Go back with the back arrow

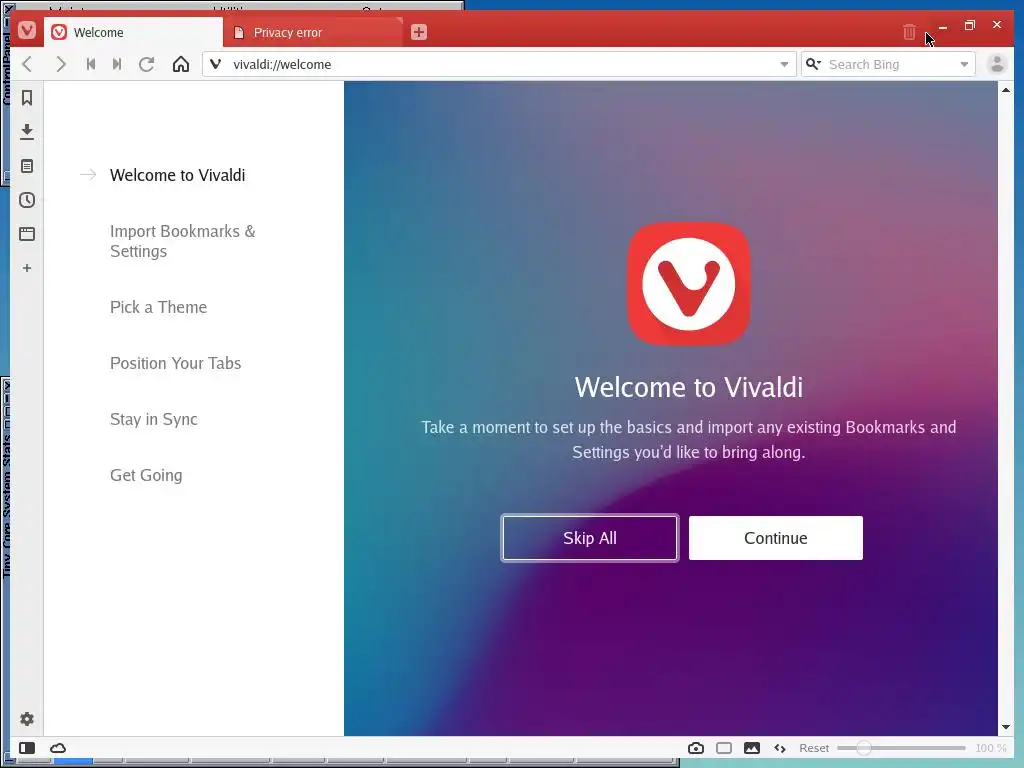pyautogui.click(x=27, y=64)
